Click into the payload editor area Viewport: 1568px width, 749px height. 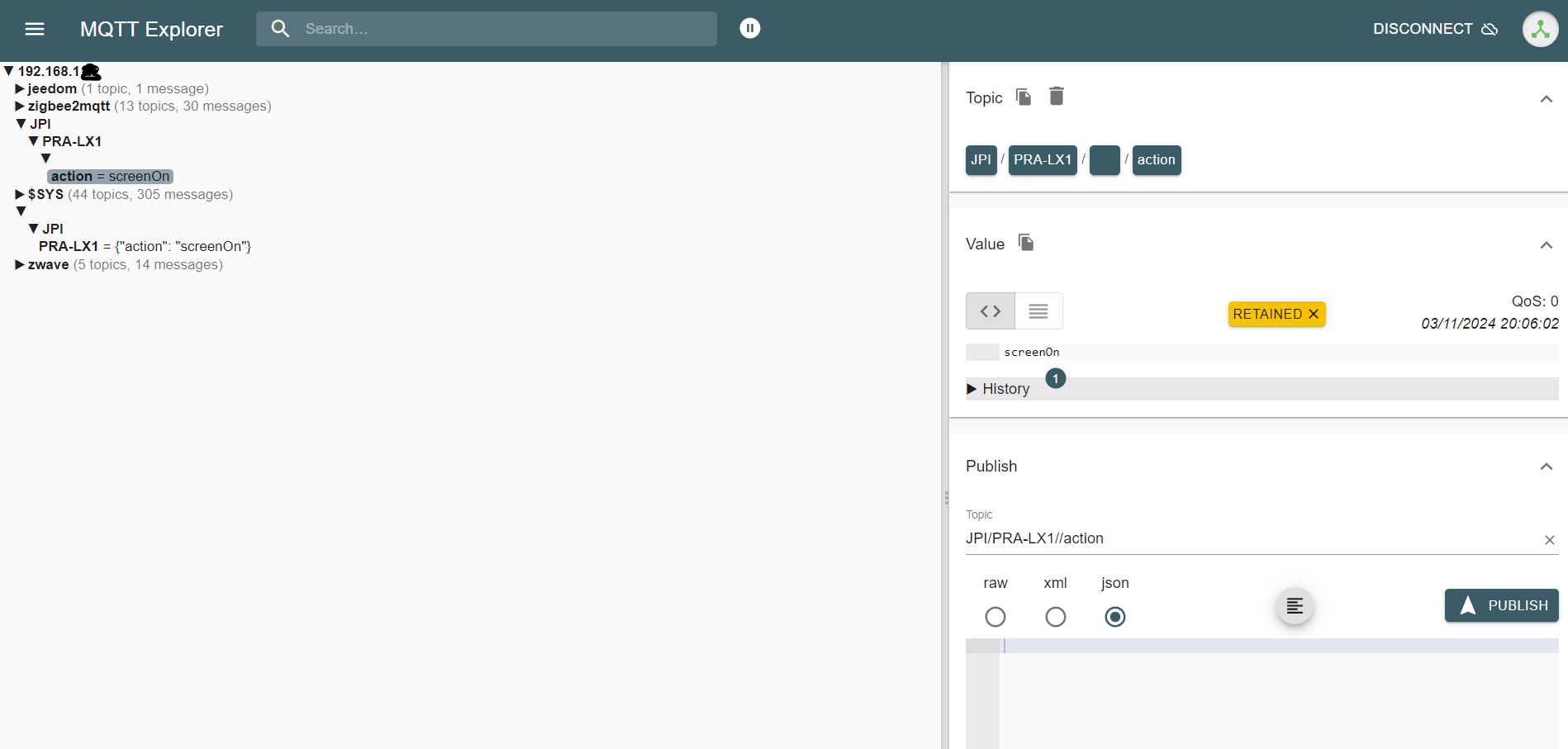(1279, 694)
